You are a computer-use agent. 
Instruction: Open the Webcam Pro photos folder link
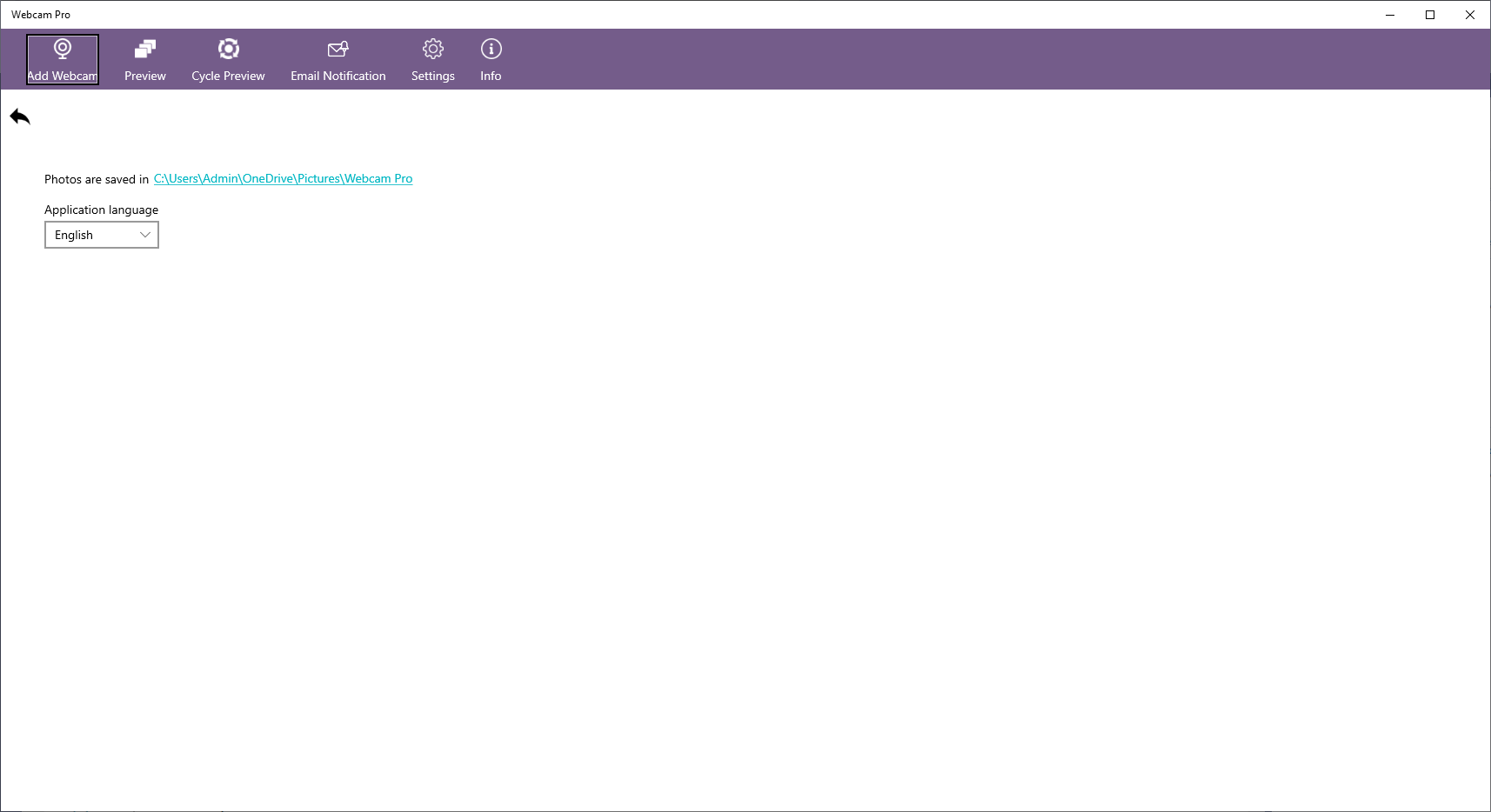(284, 178)
